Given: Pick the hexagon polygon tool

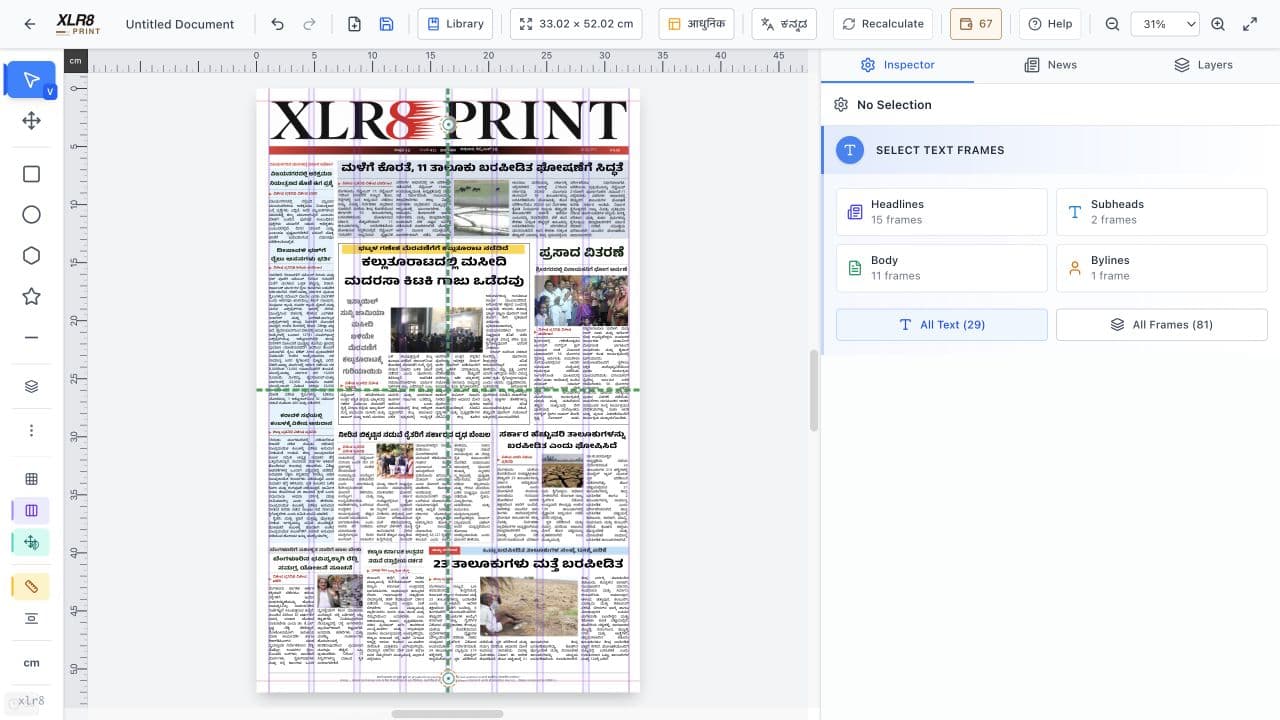Looking at the screenshot, I should (x=31, y=256).
